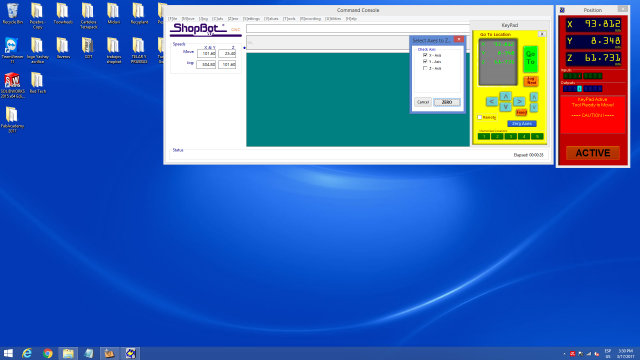Viewport: 640px width, 360px height.
Task: Open the Utilities menu
Action: point(333,19)
